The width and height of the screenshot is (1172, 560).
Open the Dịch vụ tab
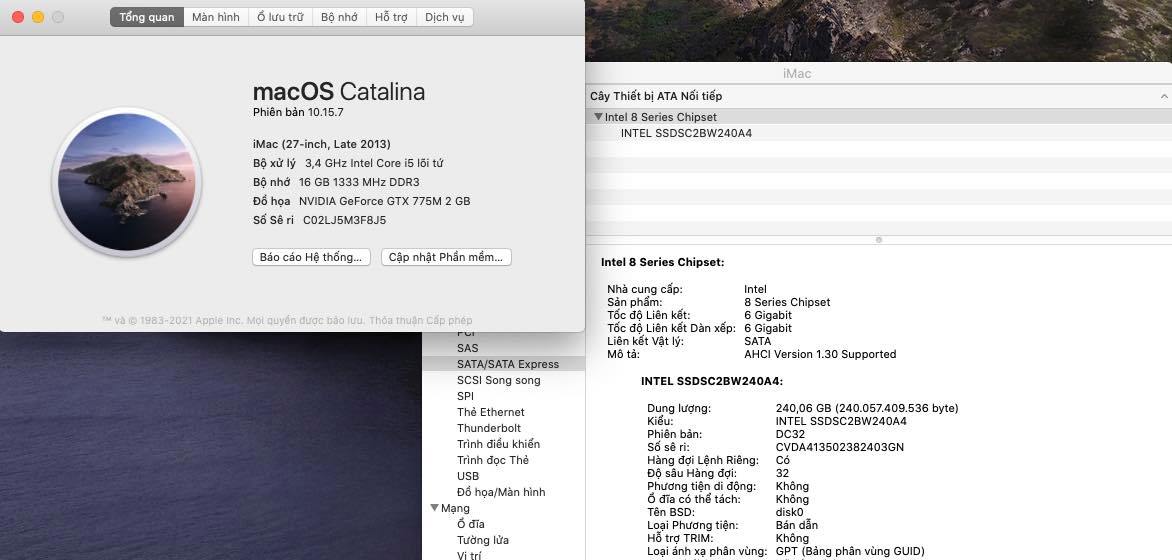[445, 17]
